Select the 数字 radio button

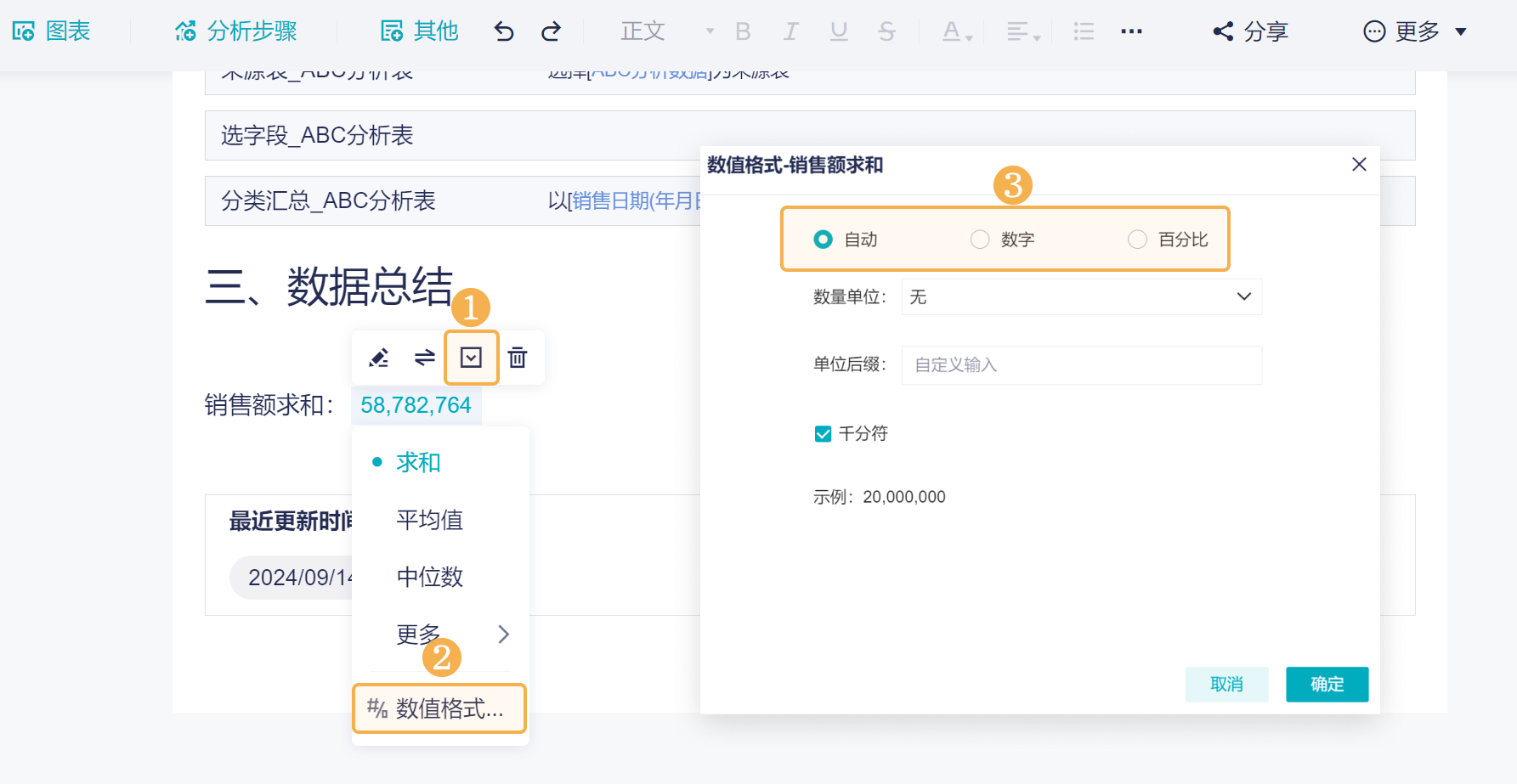(979, 239)
